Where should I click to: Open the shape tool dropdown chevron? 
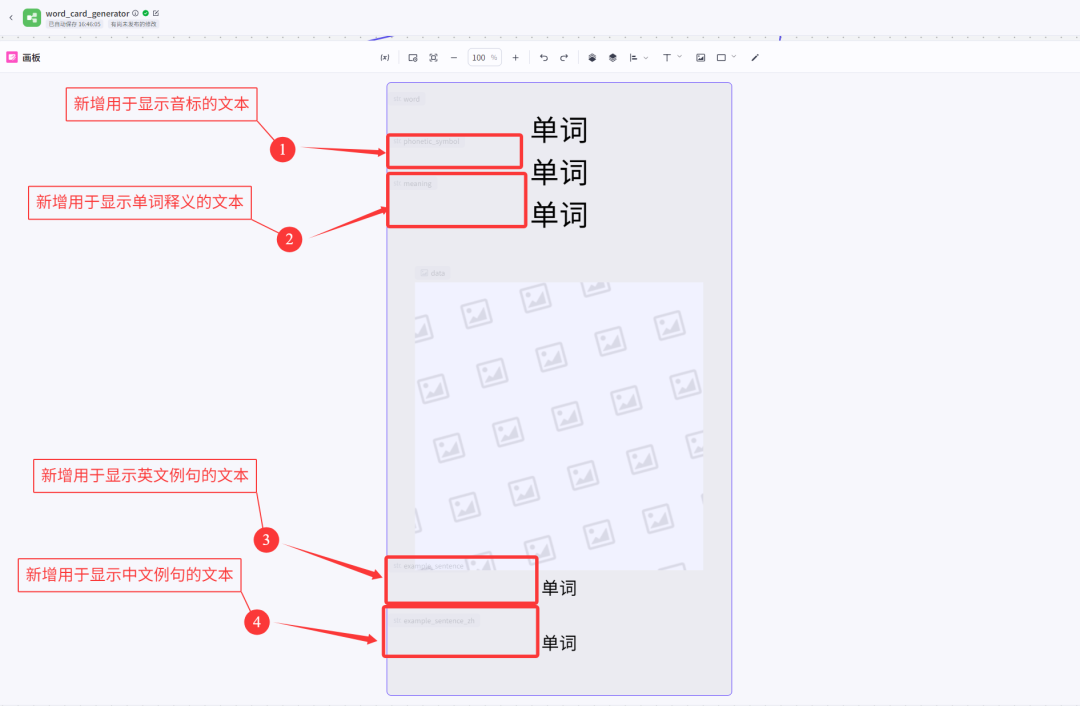click(x=734, y=57)
